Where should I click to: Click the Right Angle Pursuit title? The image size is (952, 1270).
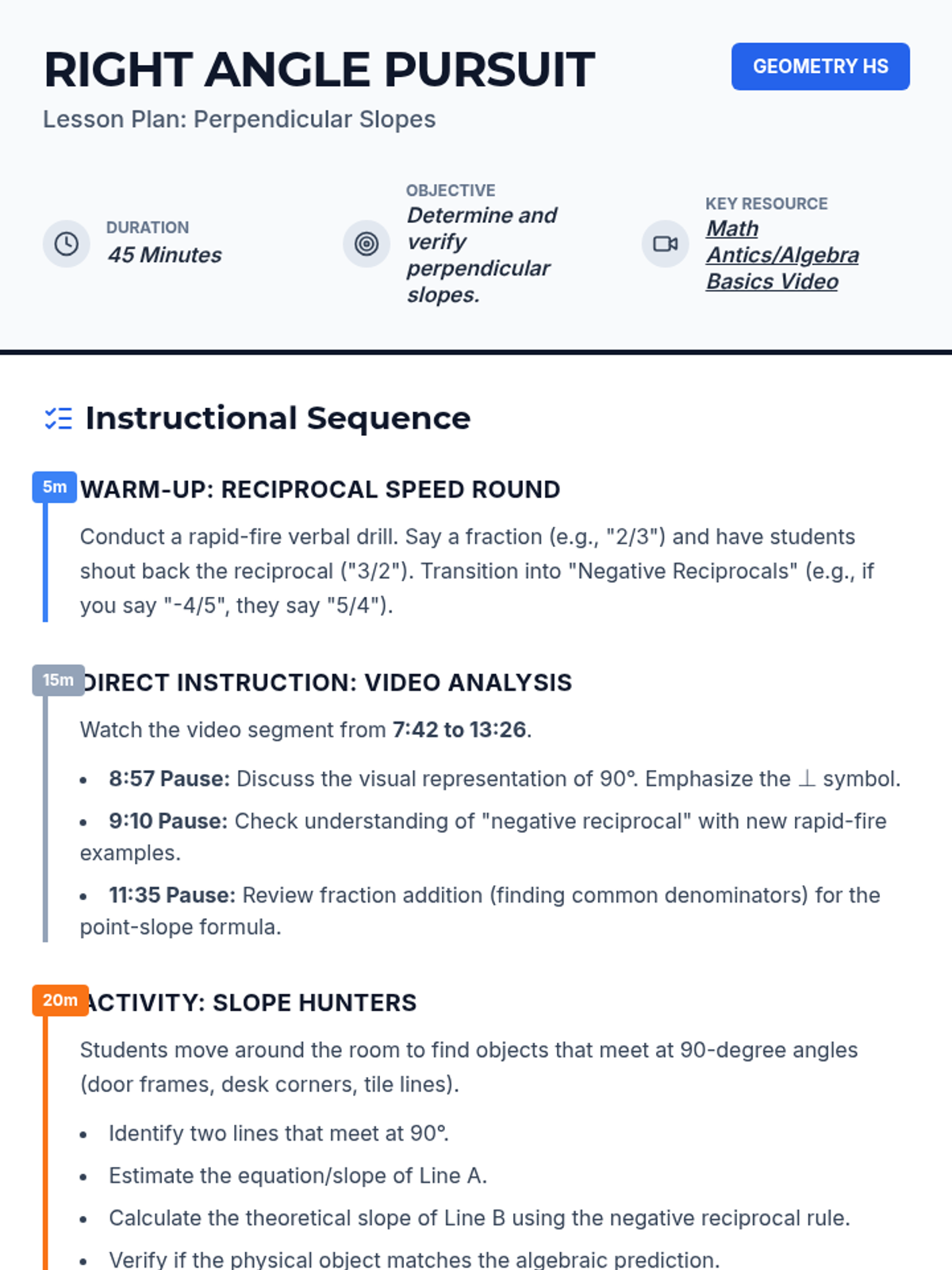click(x=319, y=70)
